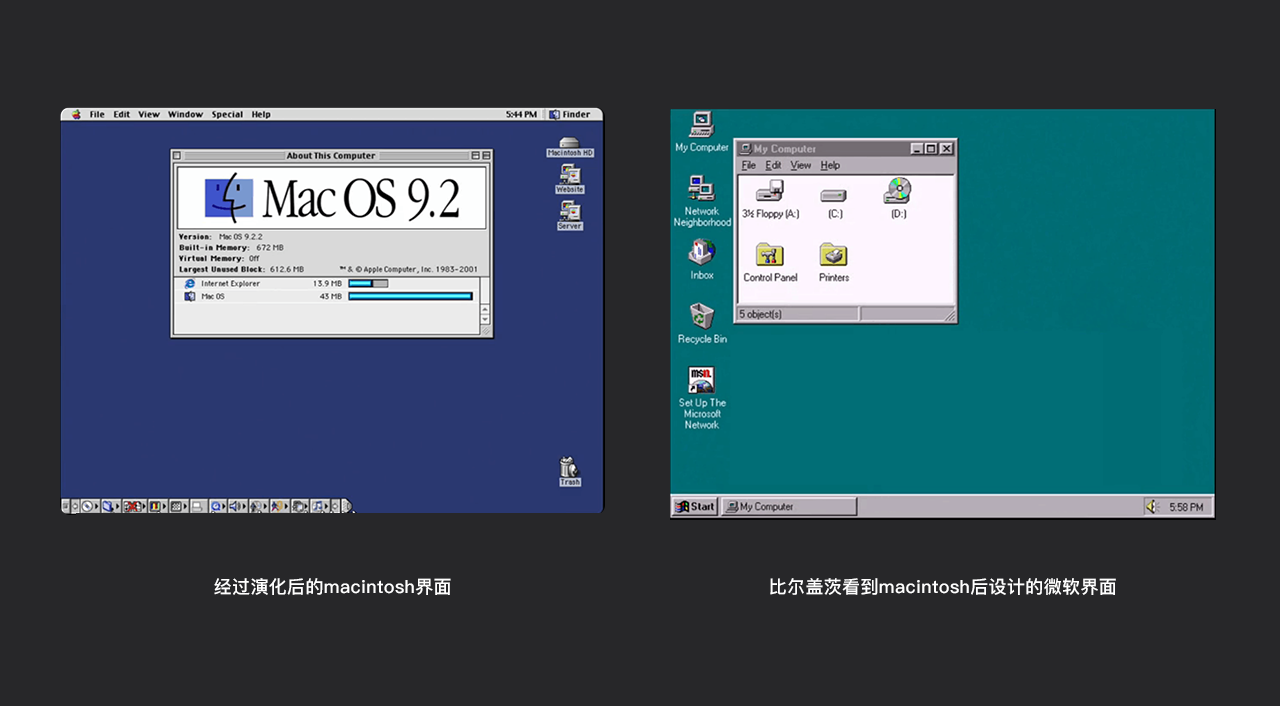Click the zoom box on About This Computer
Image resolution: width=1280 pixels, height=706 pixels.
coord(476,156)
